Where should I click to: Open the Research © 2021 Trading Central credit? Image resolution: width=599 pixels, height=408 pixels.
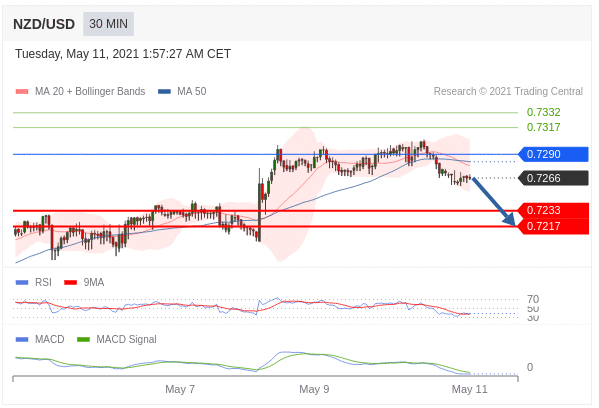[508, 91]
